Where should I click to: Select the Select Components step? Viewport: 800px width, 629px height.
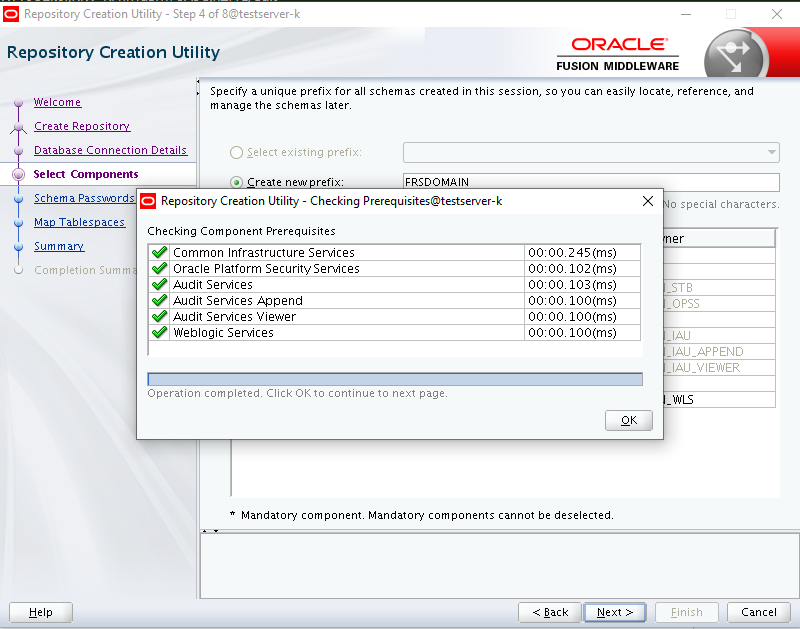coord(86,174)
